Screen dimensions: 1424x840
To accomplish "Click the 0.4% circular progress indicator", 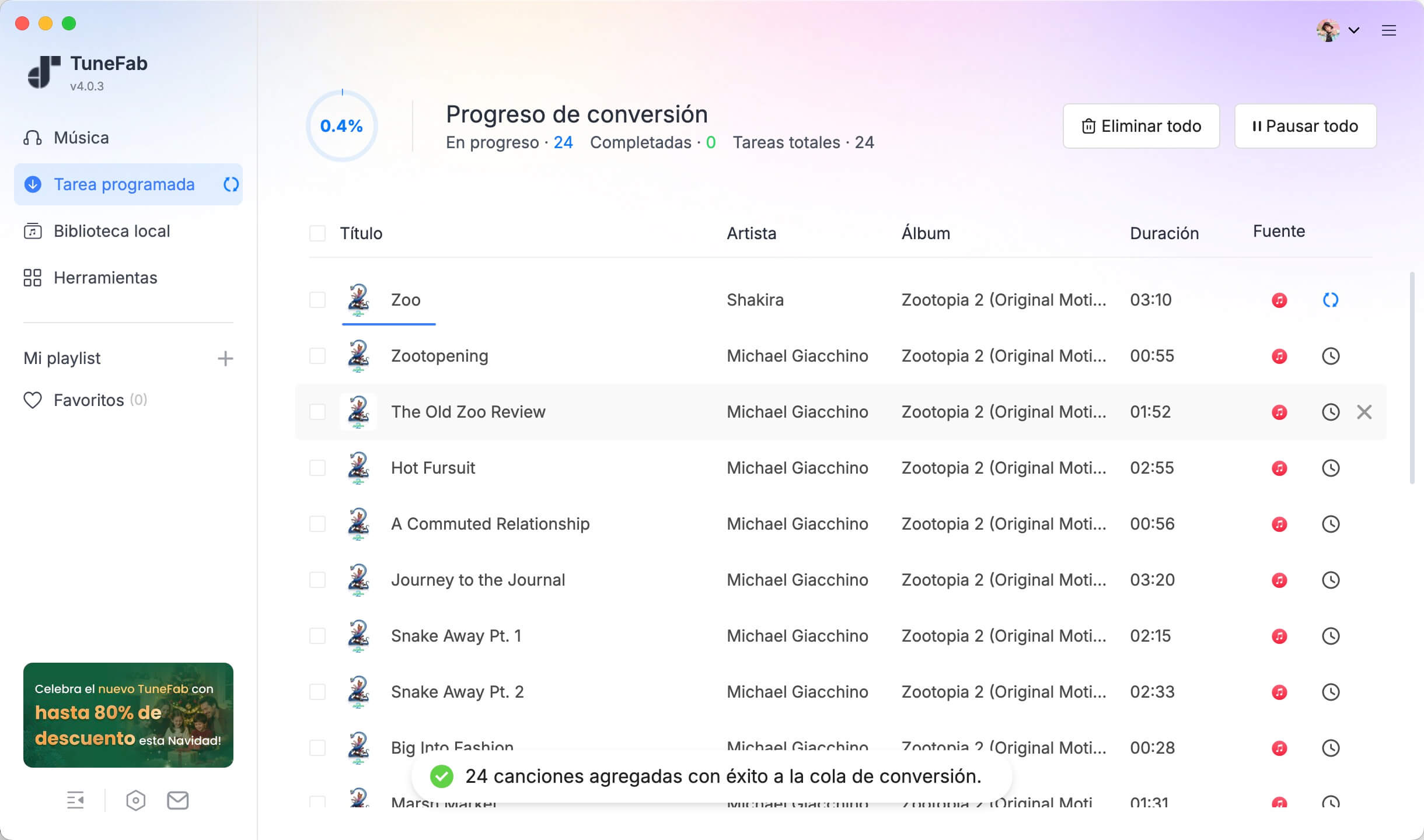I will (x=341, y=126).
